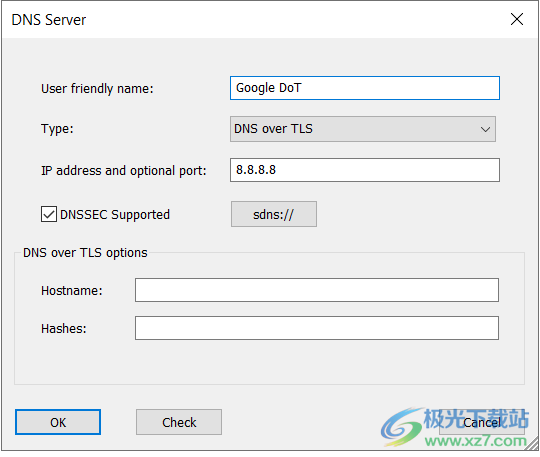Test the server with the Check button

click(x=179, y=422)
